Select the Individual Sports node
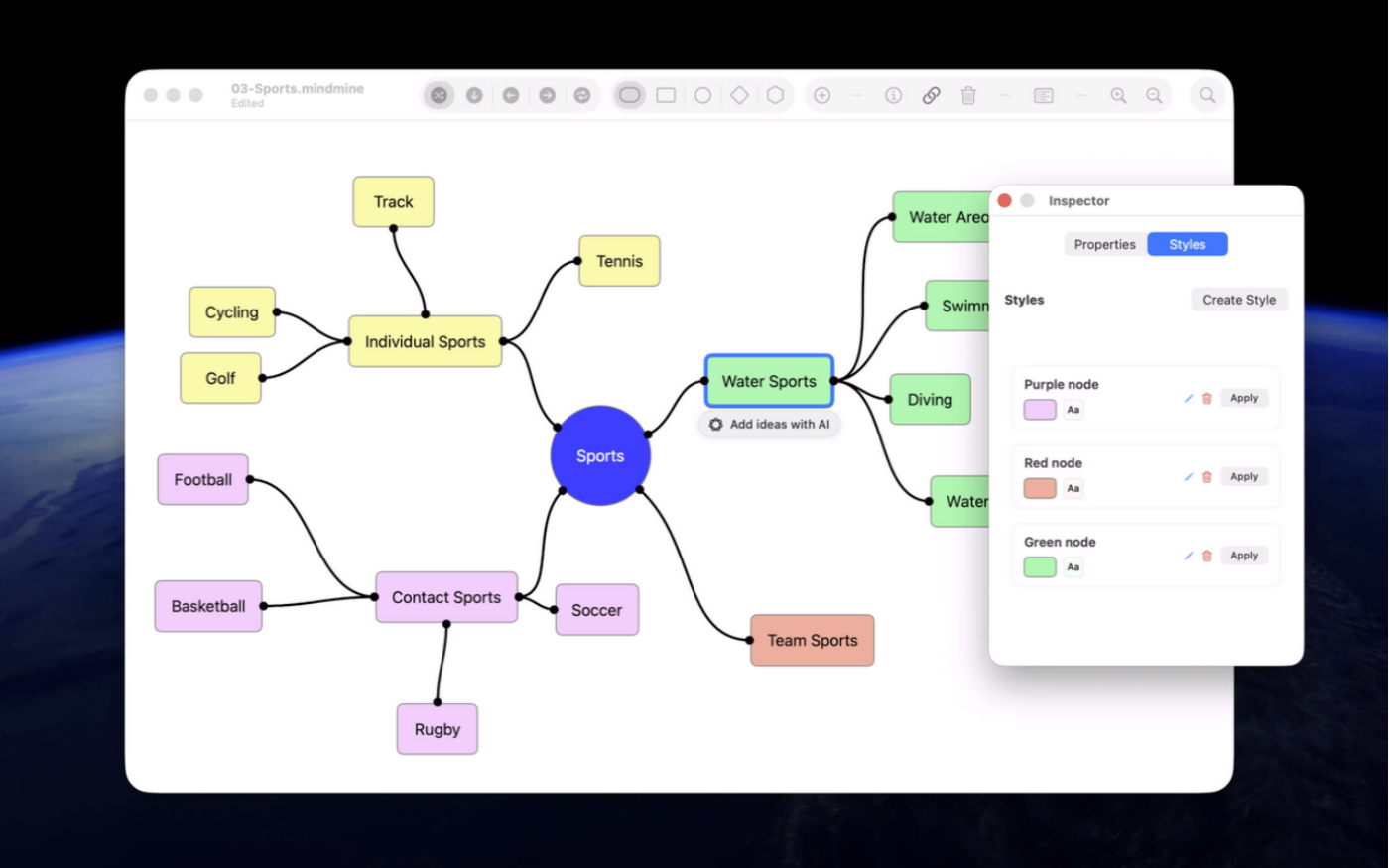The height and width of the screenshot is (868, 1389). (425, 341)
